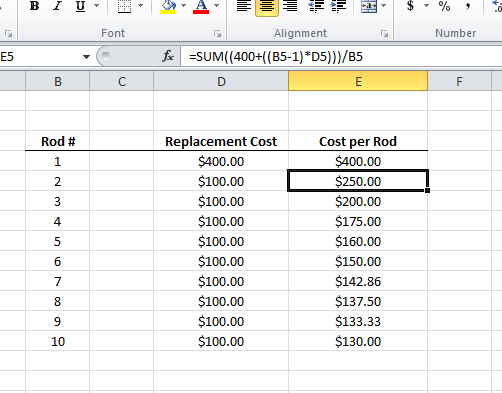
Task: Open Name Box dropdown arrow
Action: tap(86, 57)
